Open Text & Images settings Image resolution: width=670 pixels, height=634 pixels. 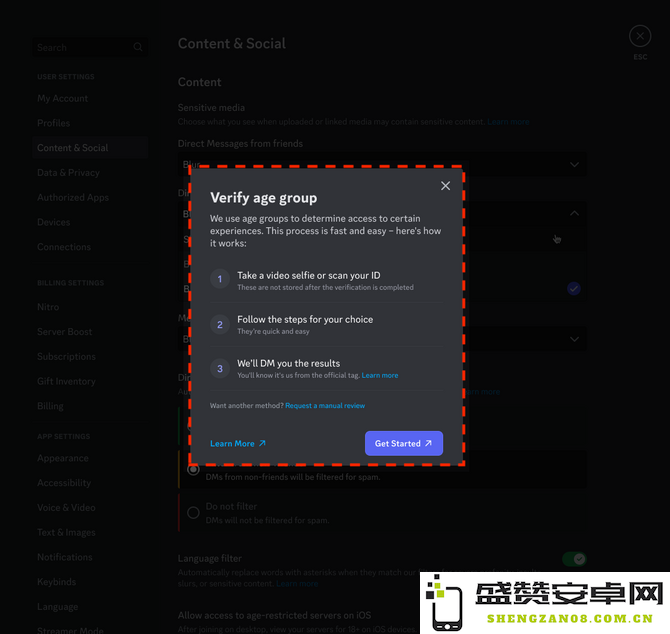coord(66,533)
